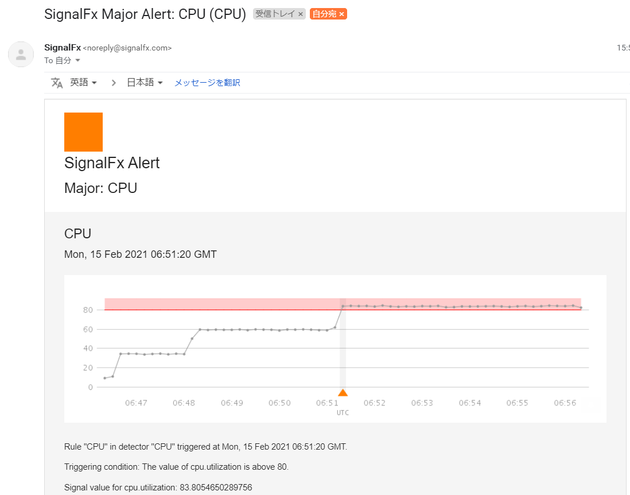Click the UTC label under the chart

343,413
